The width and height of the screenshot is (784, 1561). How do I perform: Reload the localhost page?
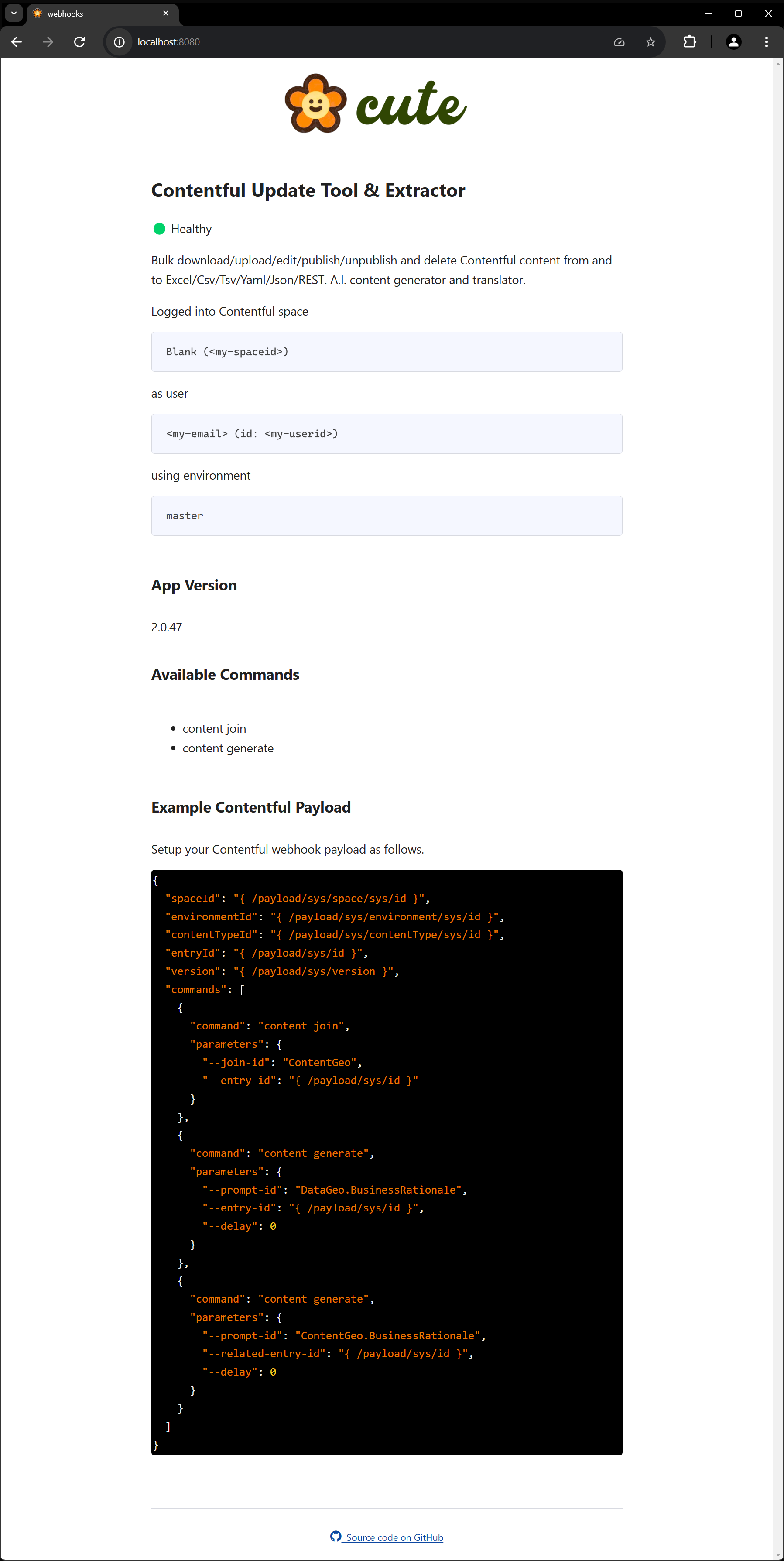[x=79, y=42]
